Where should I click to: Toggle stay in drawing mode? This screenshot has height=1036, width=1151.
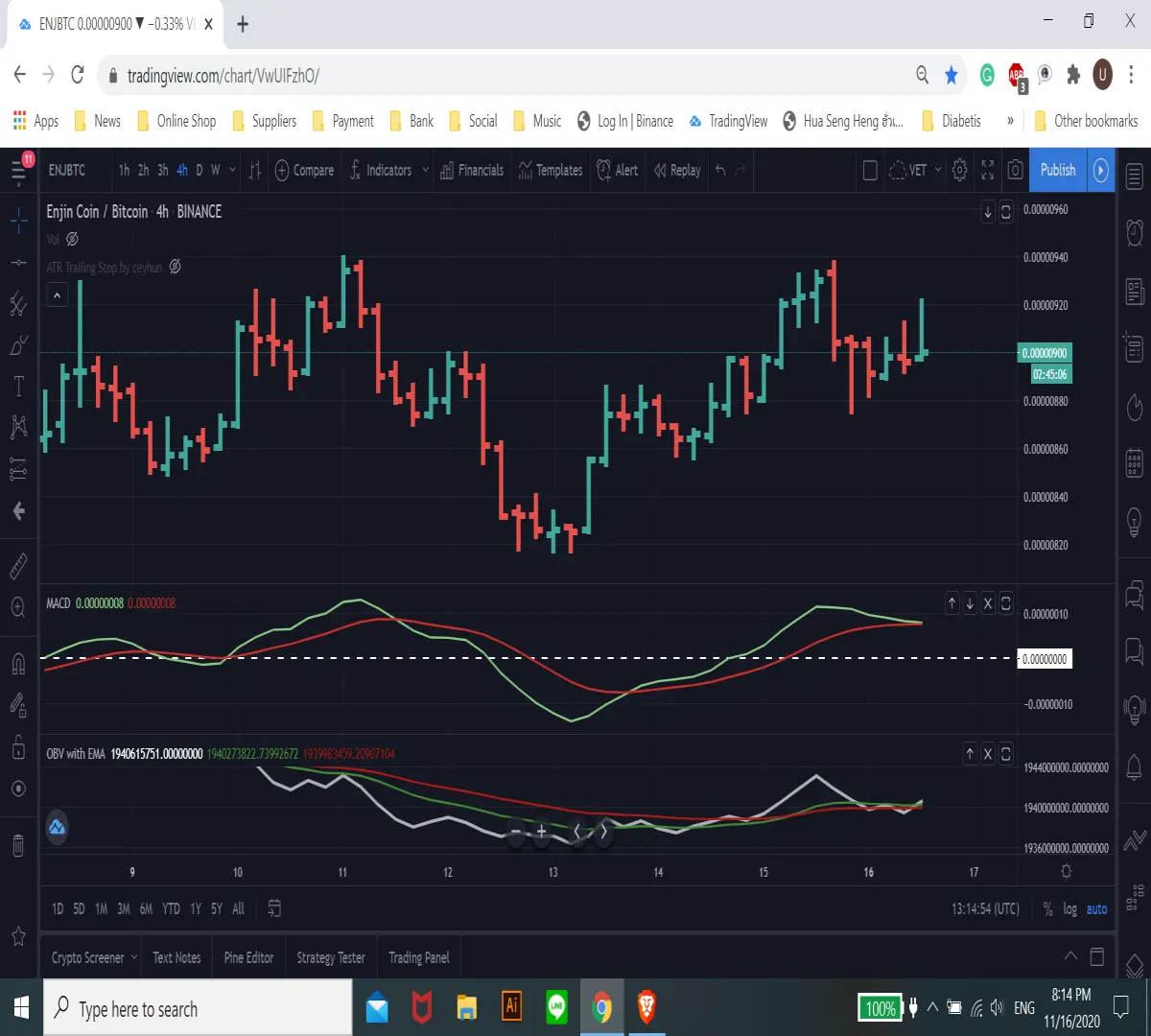pyautogui.click(x=18, y=706)
